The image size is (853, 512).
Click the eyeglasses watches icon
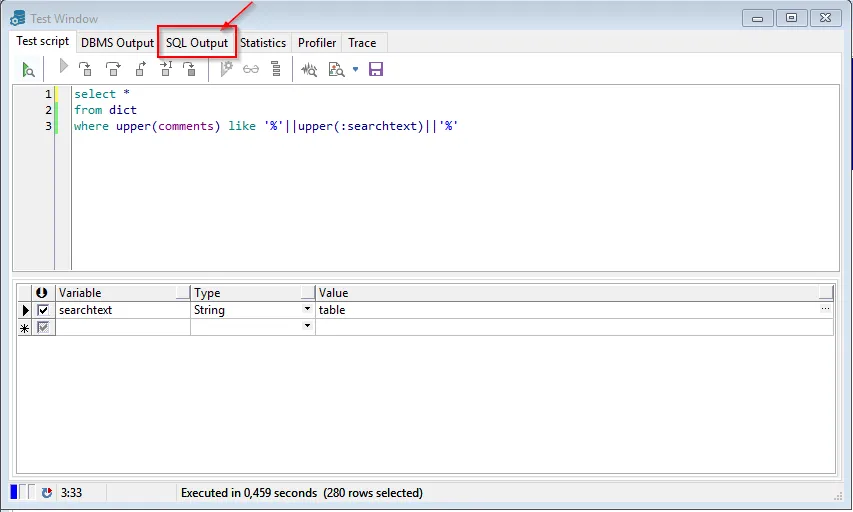coord(251,69)
